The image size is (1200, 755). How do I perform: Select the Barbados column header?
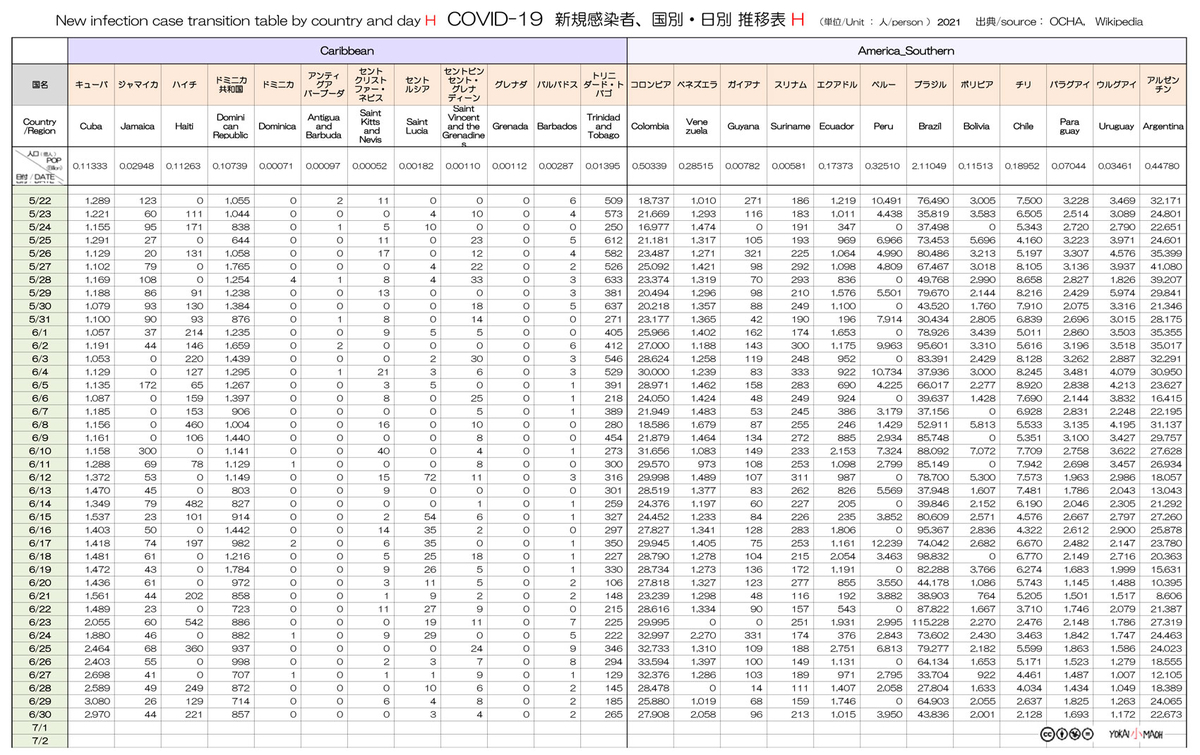(556, 126)
